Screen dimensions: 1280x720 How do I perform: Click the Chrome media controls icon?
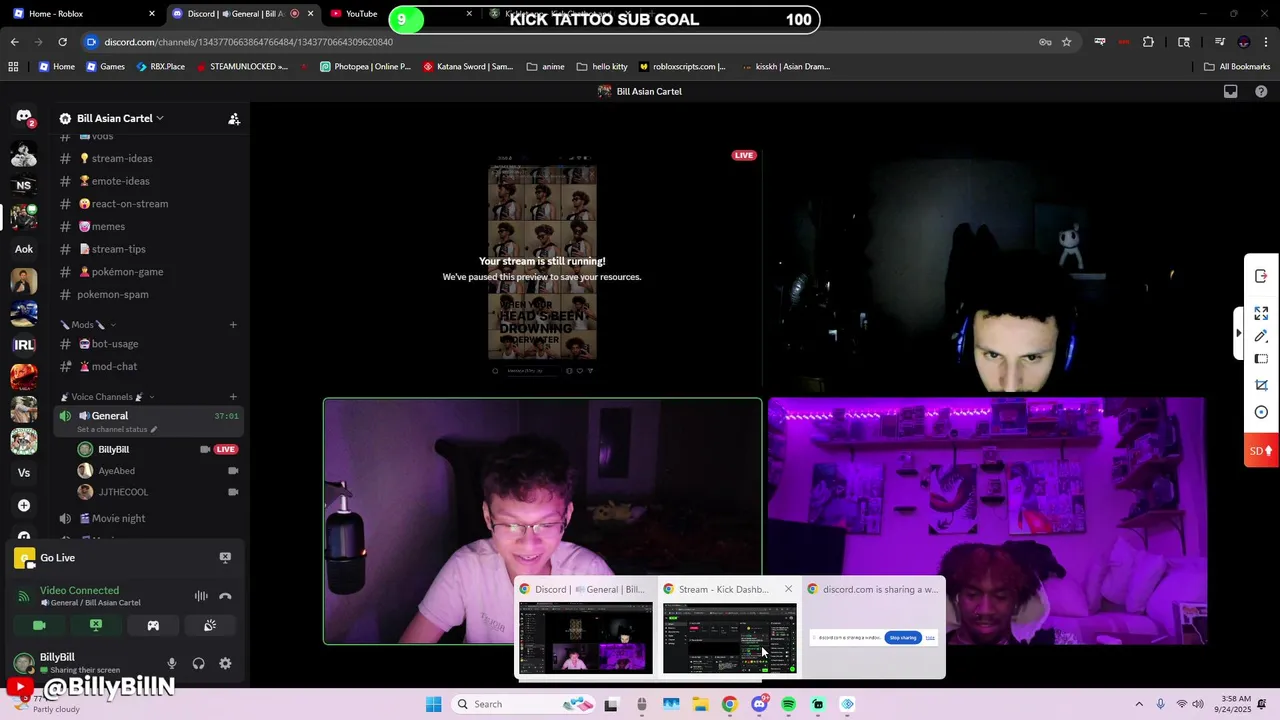pos(1220,42)
